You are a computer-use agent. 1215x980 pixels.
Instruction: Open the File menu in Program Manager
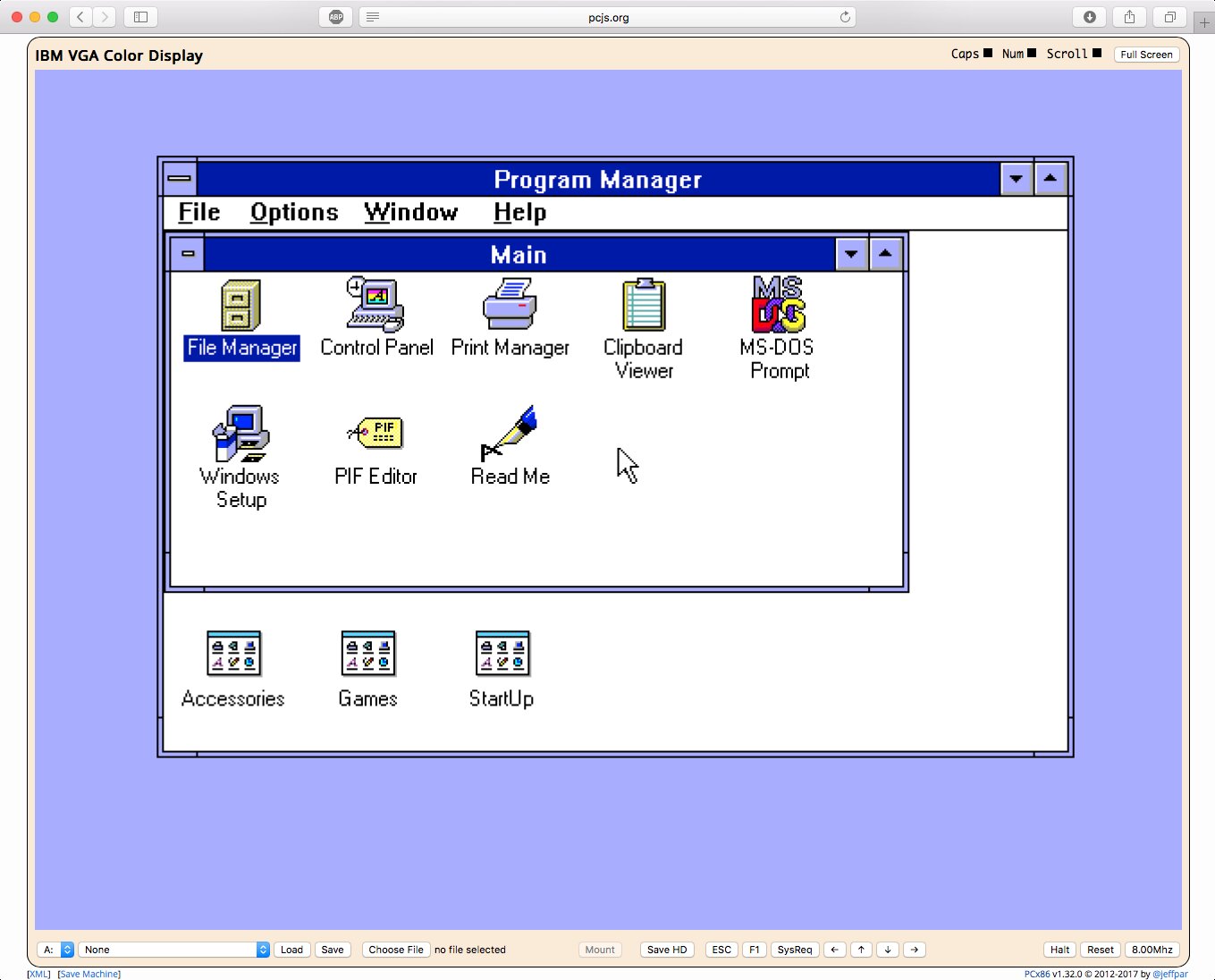click(198, 213)
